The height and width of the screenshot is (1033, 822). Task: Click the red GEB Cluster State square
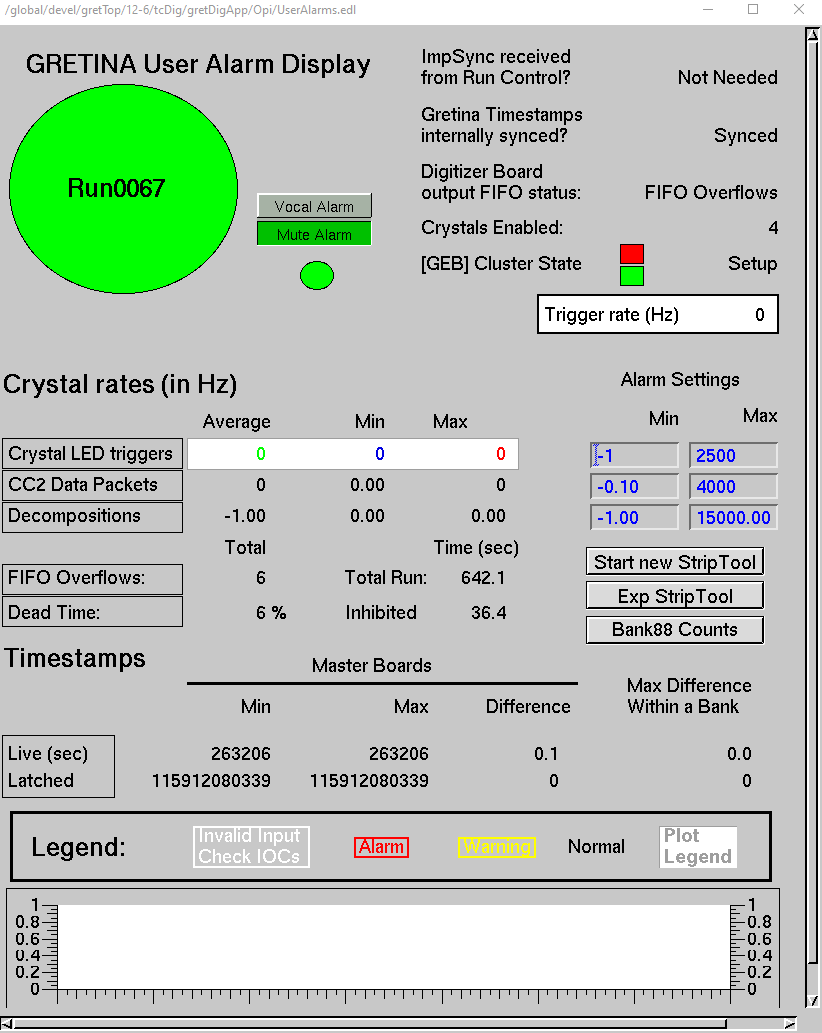tap(632, 254)
